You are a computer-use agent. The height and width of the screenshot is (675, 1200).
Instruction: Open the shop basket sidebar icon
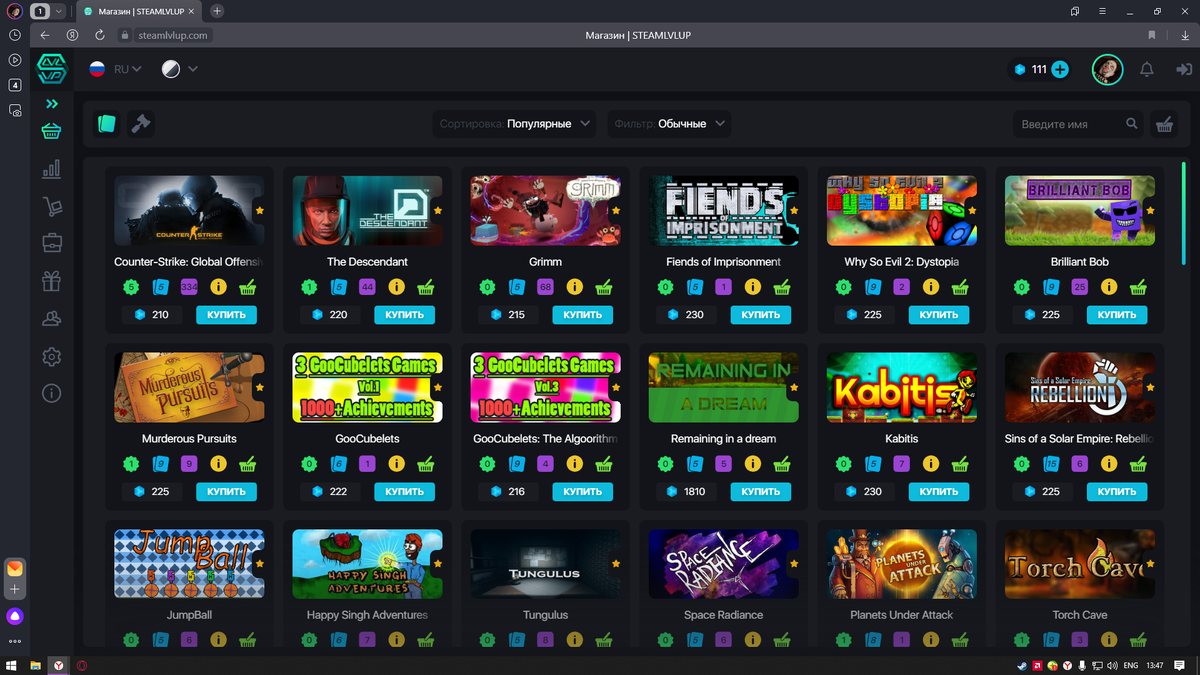pyautogui.click(x=52, y=131)
